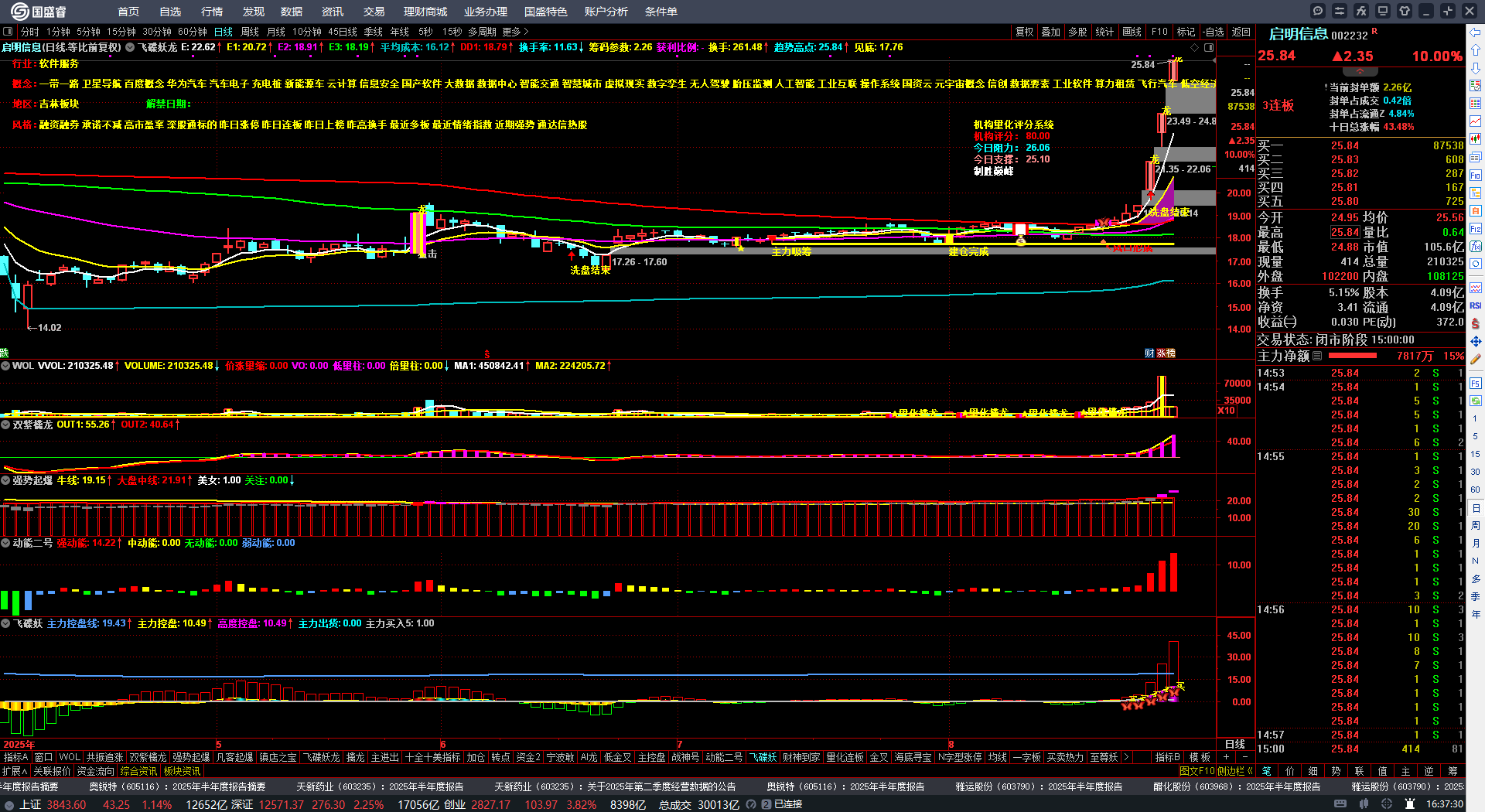
Task: Toggle the 筹 chip distribution button
Action: 1453,771
